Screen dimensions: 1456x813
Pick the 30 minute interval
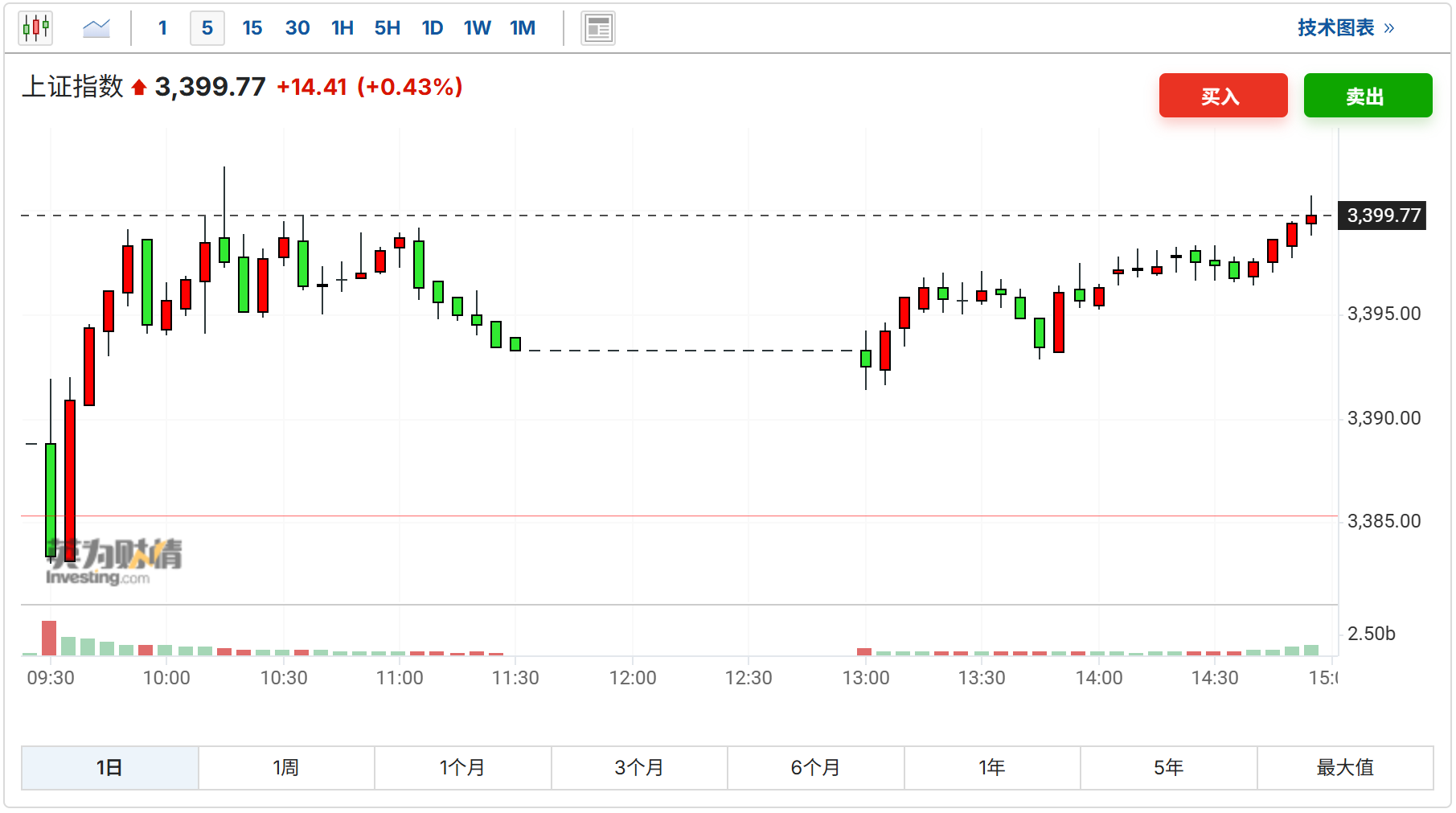point(297,28)
